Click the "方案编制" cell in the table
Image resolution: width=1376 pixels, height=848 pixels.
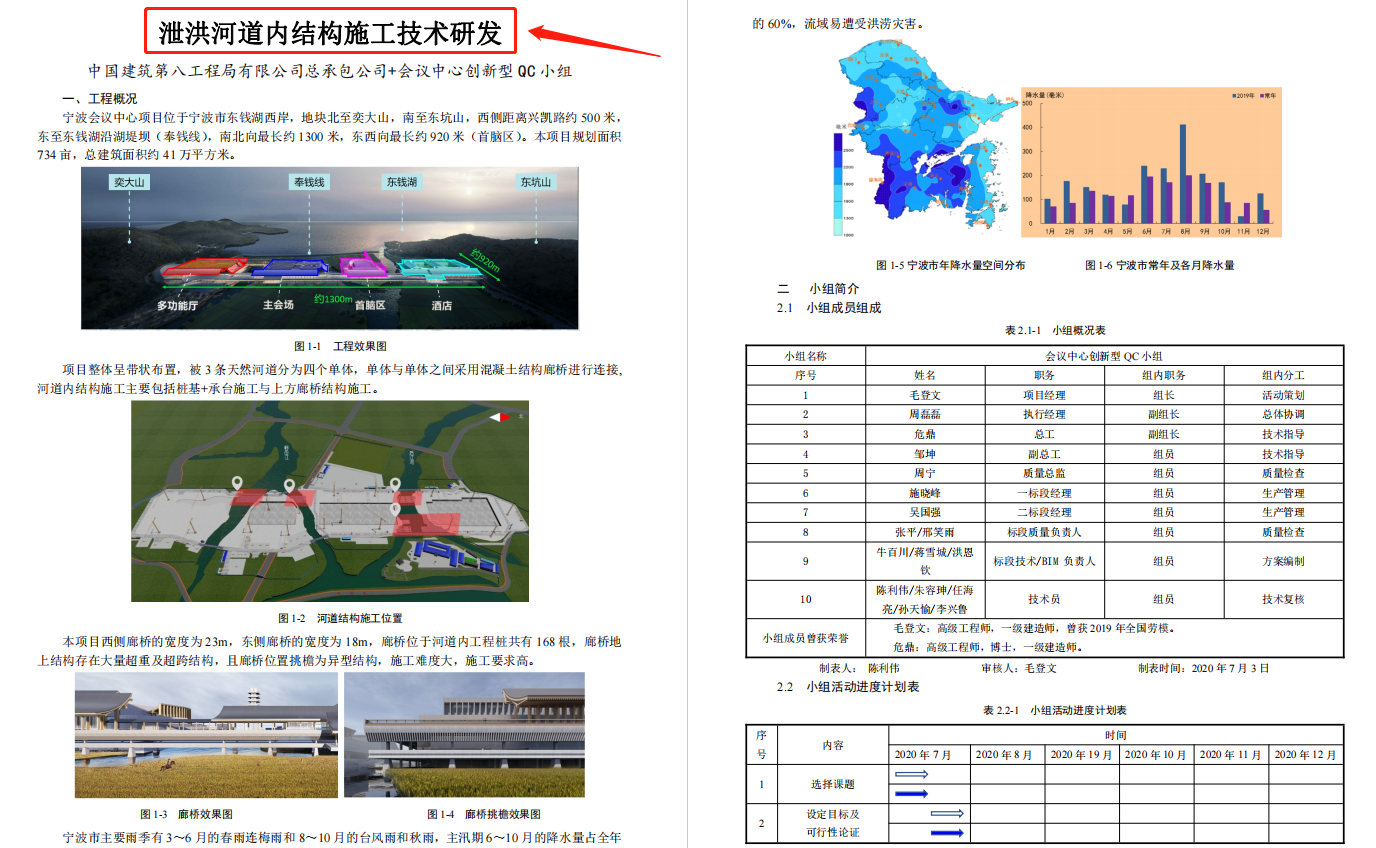pyautogui.click(x=1283, y=561)
